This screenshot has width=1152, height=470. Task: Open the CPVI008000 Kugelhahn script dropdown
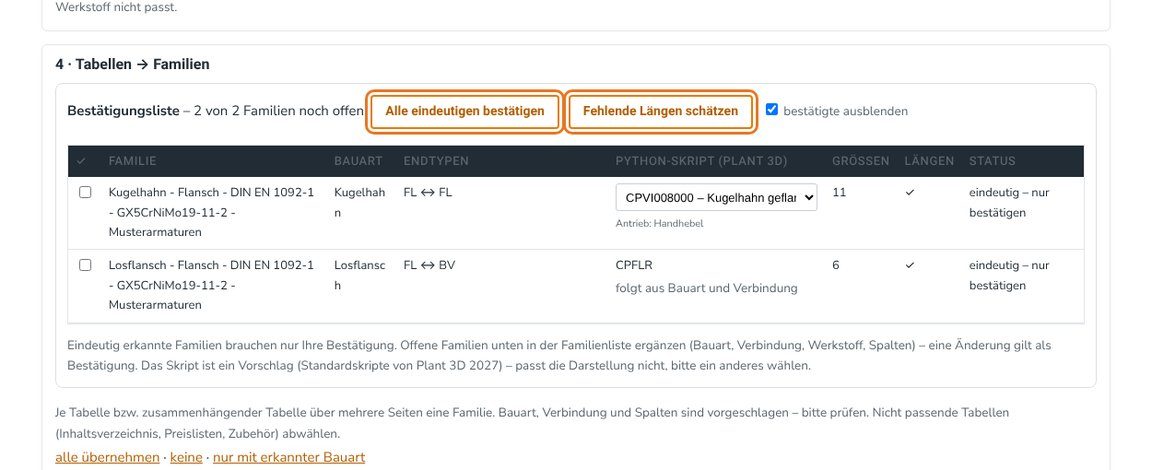(716, 197)
